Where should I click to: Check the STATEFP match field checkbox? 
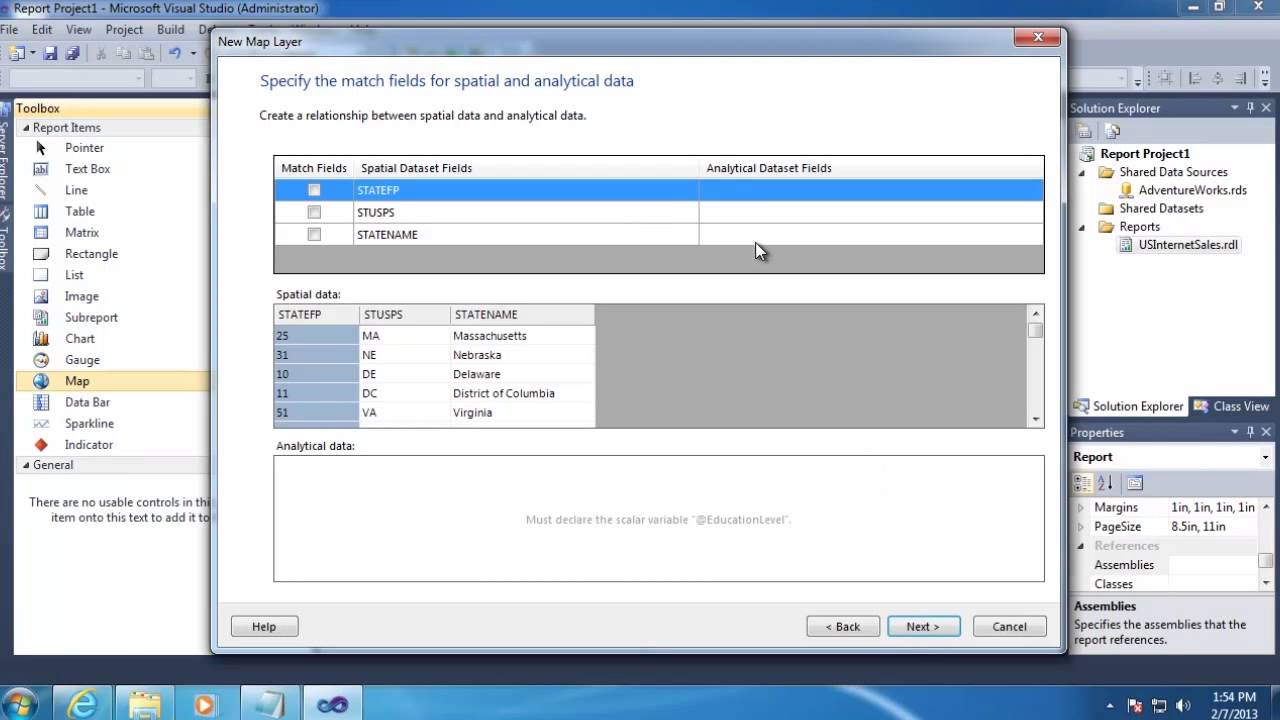pos(314,190)
